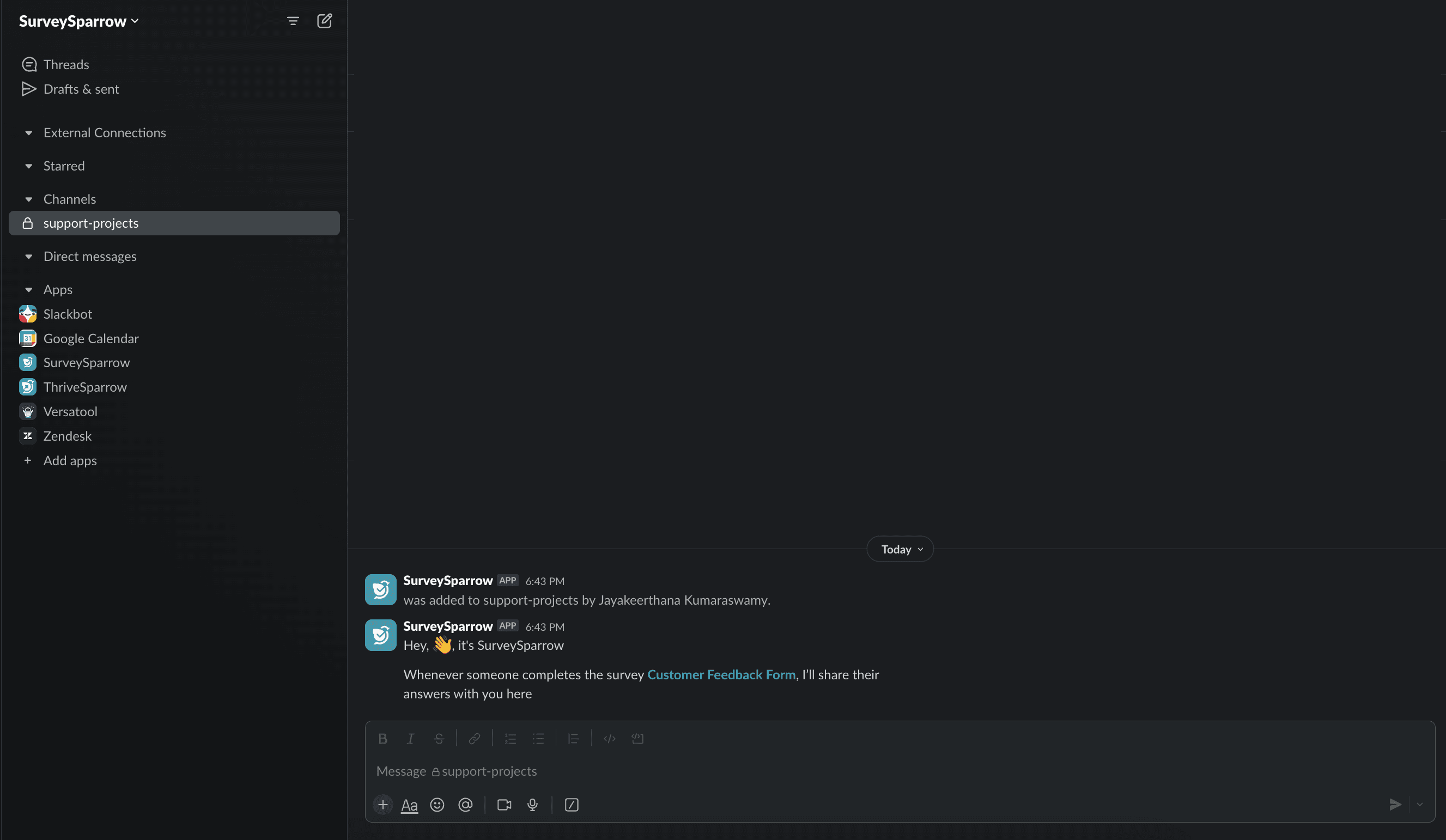1446x840 pixels.
Task: Click the mention someone @ icon
Action: point(465,805)
